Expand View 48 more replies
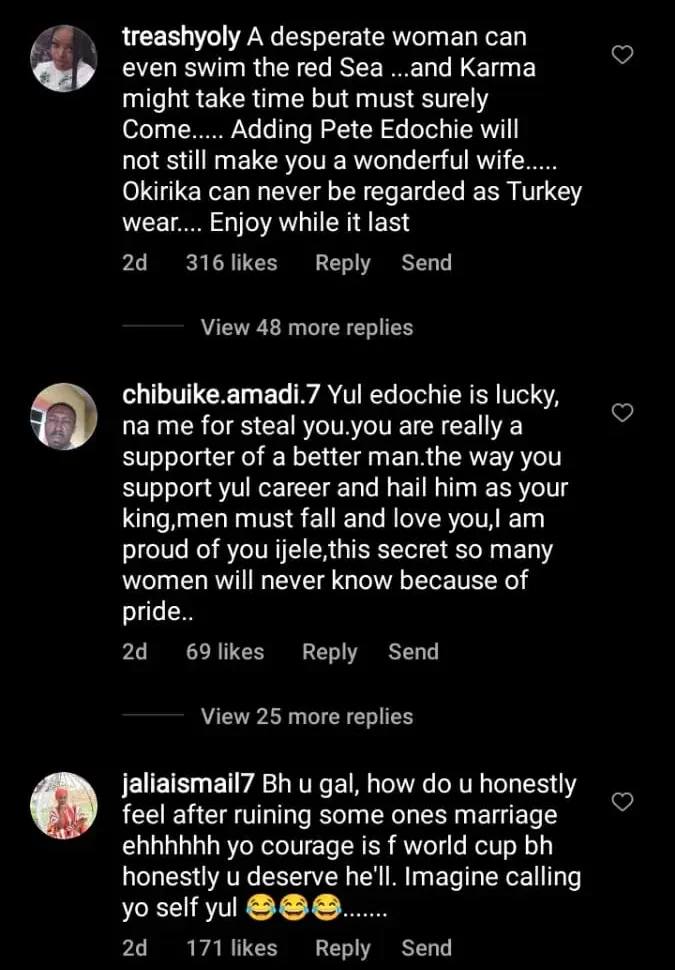Screen dimensions: 675x970 tap(306, 327)
